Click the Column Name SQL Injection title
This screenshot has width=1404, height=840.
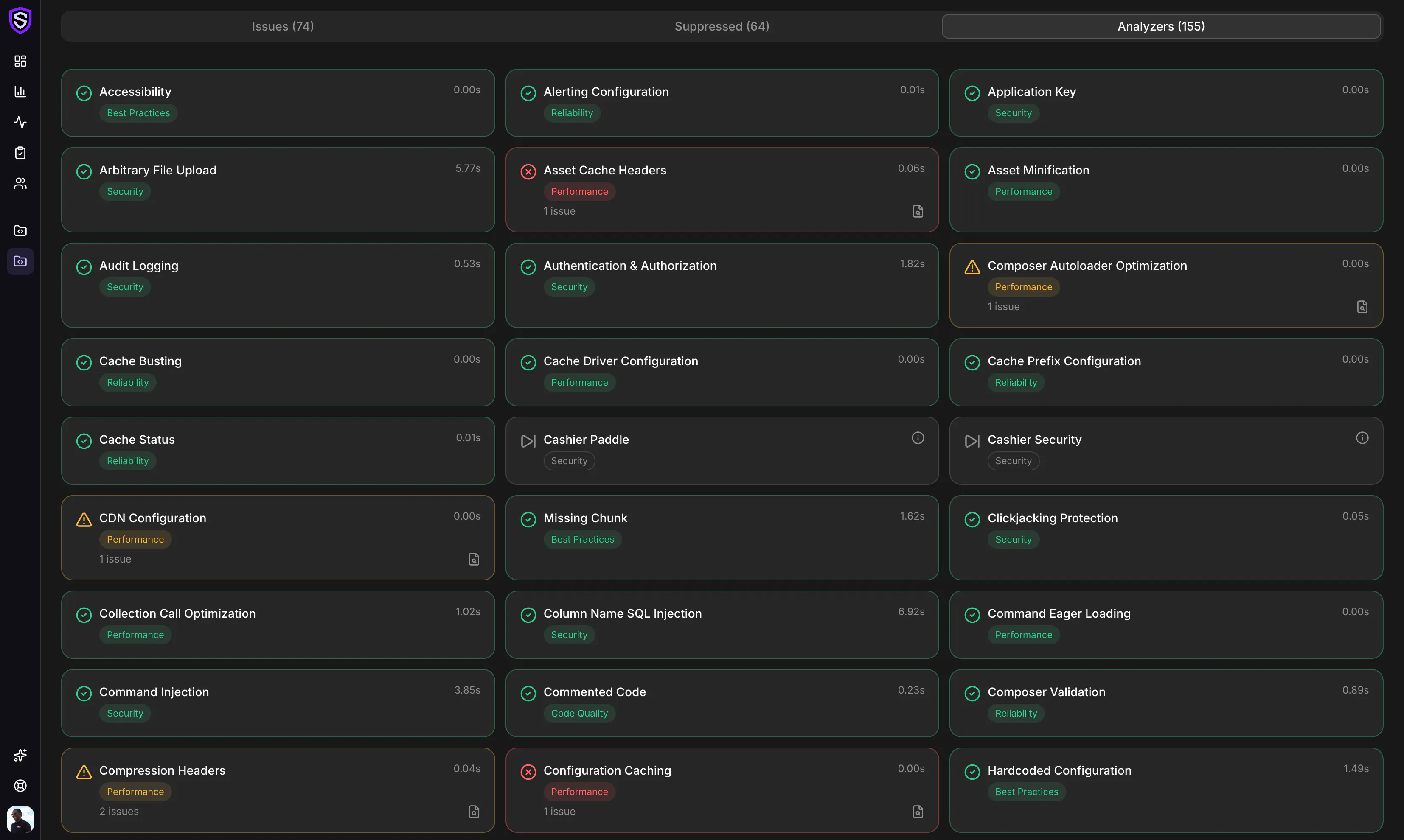coord(622,613)
